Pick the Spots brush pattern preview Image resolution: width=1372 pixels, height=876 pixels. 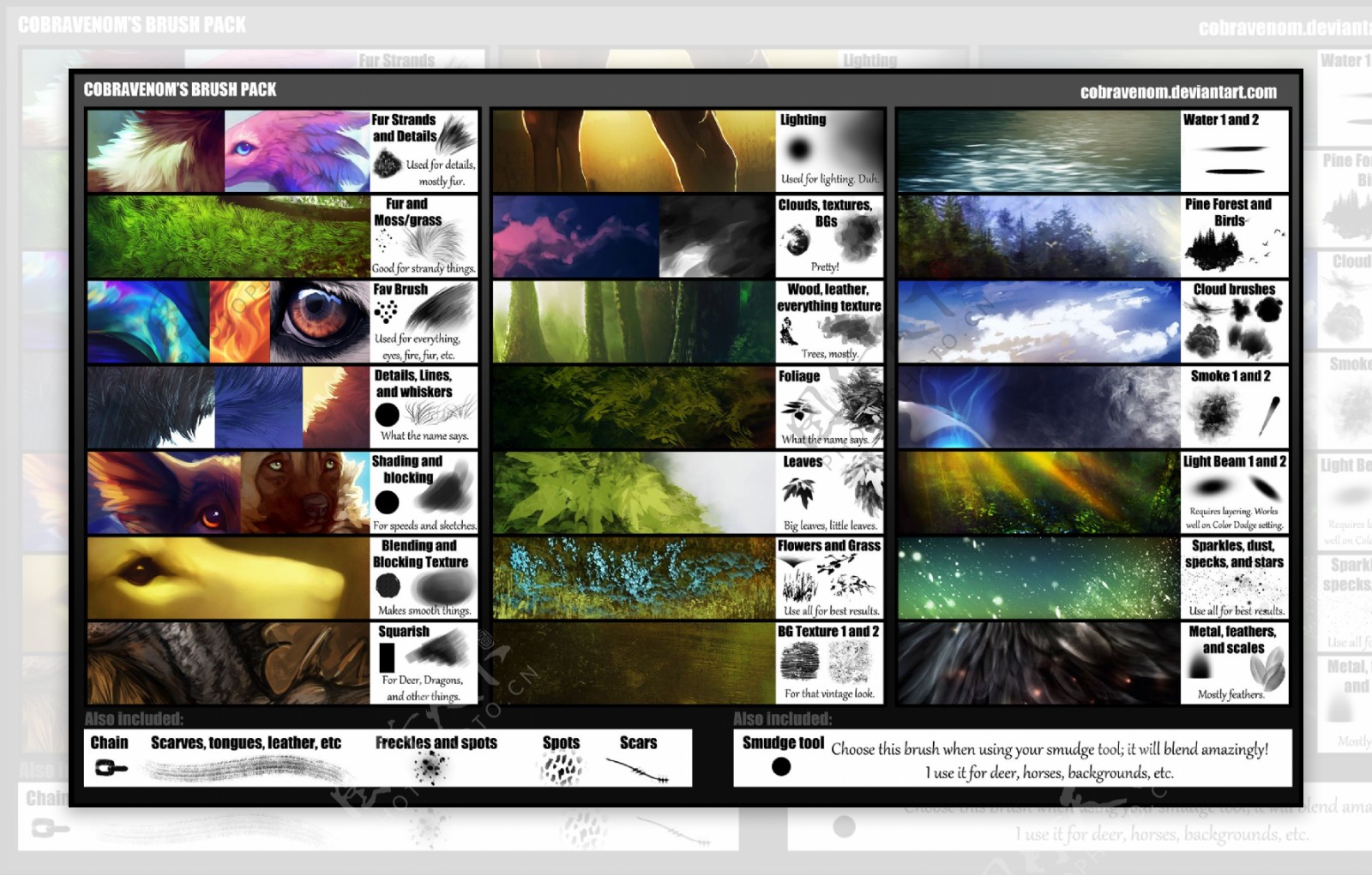[x=561, y=769]
